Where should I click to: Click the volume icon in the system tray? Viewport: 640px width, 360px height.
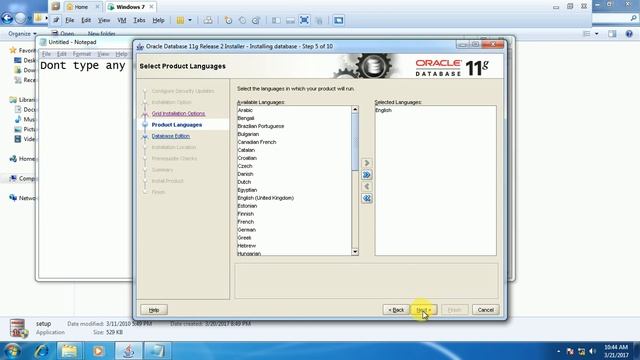pyautogui.click(x=593, y=351)
